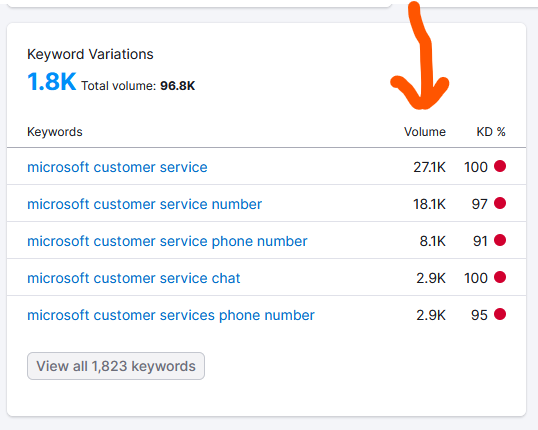Click the KD % column header
This screenshot has height=430, width=538.
(491, 132)
